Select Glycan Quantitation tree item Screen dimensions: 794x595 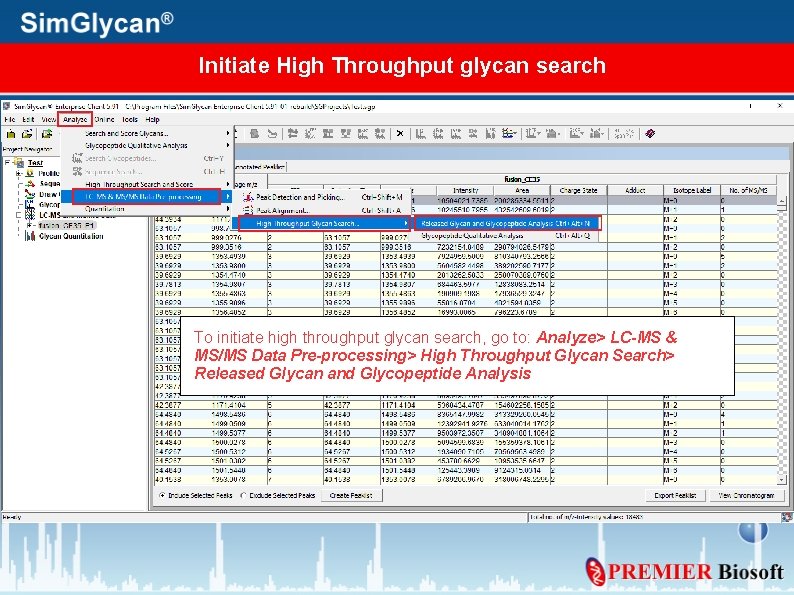click(71, 236)
